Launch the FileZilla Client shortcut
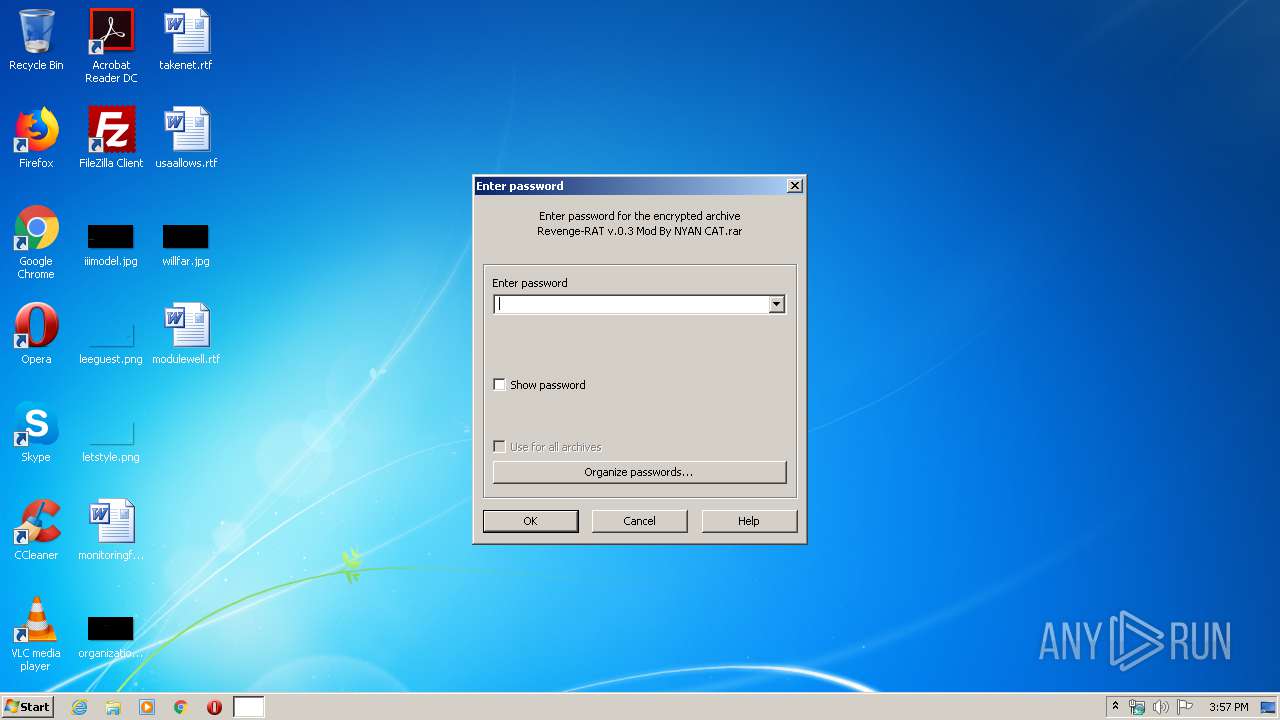The height and width of the screenshot is (720, 1280). (x=111, y=138)
